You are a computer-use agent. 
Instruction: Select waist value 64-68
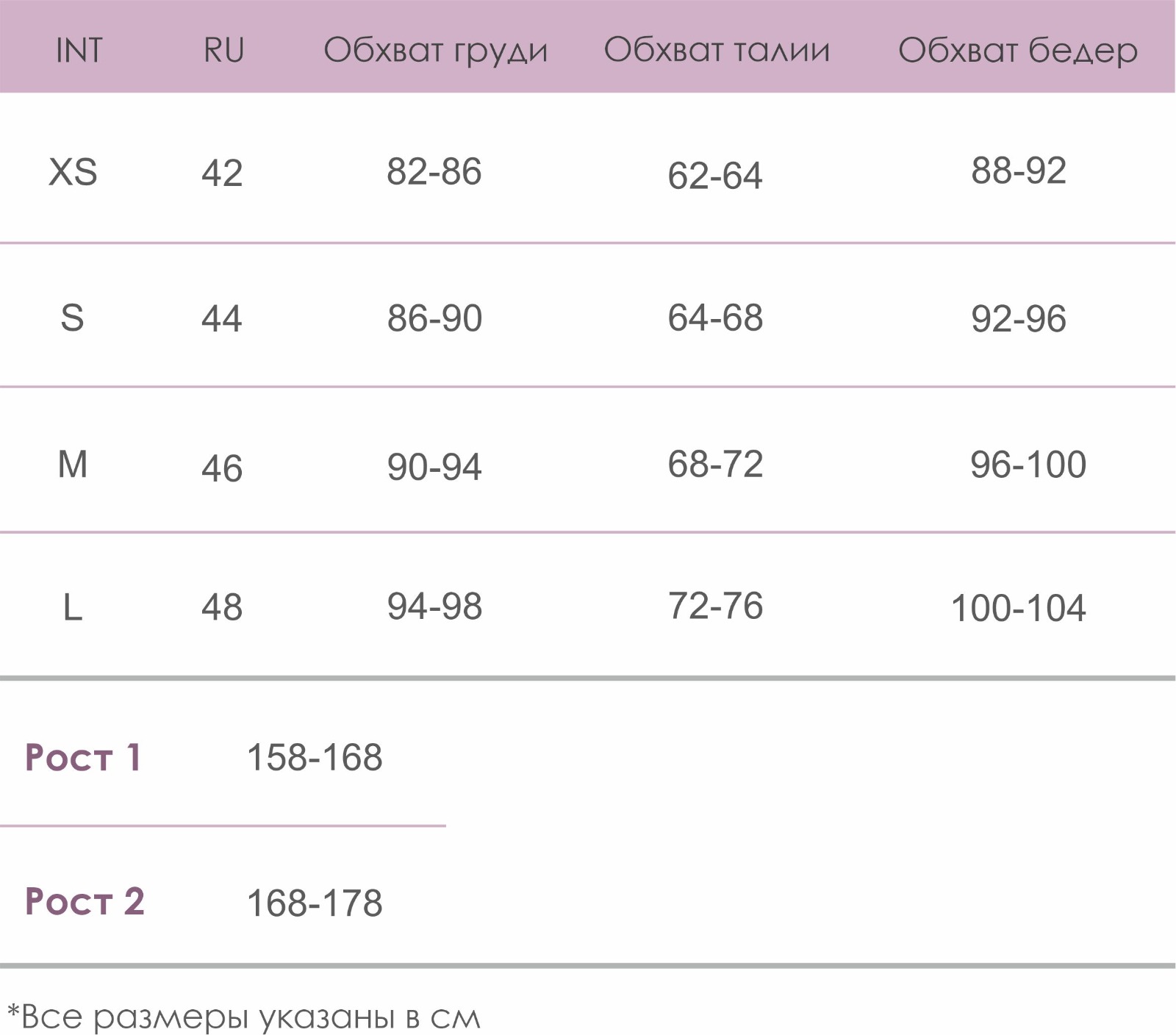click(715, 318)
